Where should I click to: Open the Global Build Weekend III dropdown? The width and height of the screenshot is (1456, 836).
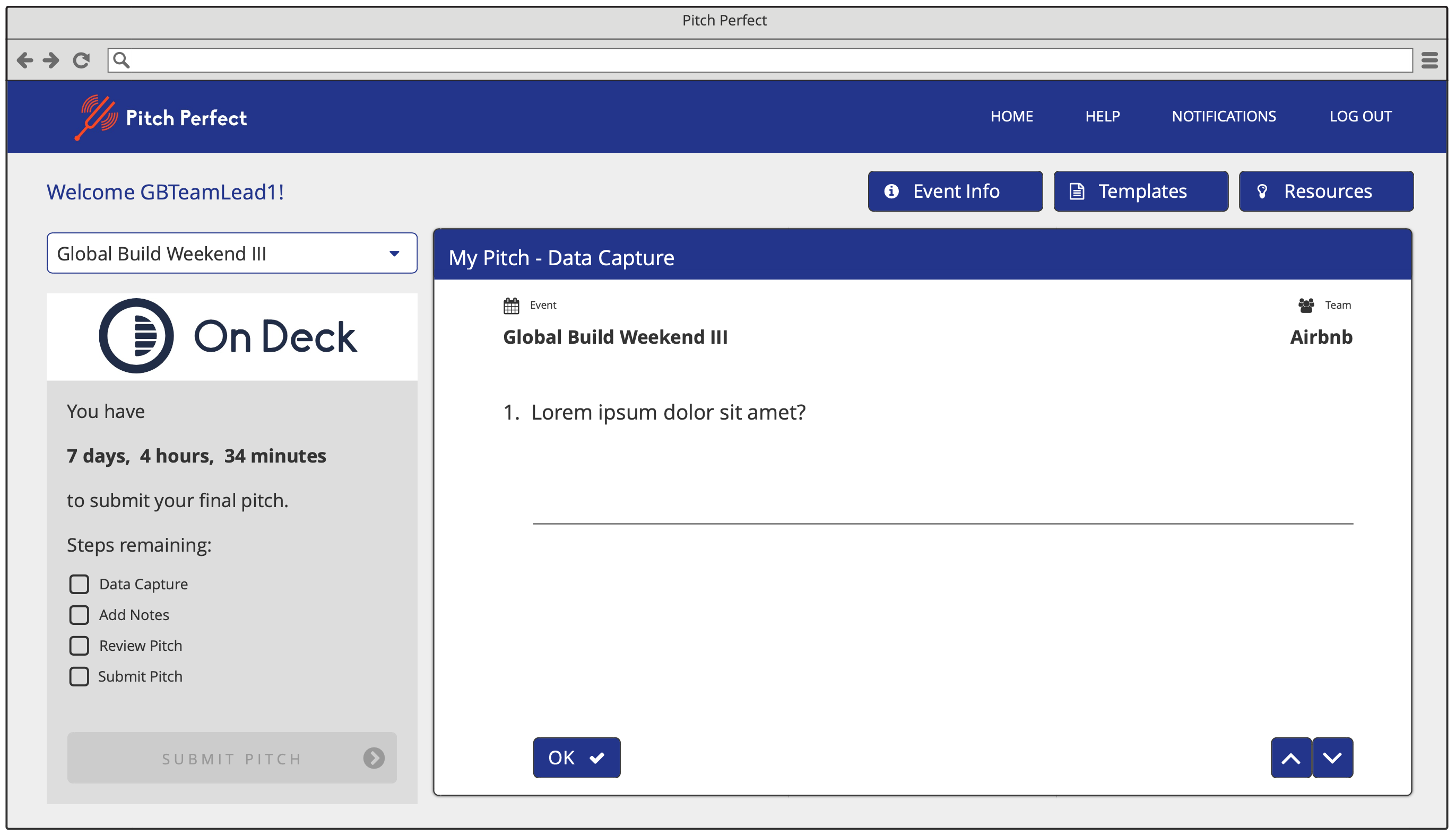click(232, 253)
